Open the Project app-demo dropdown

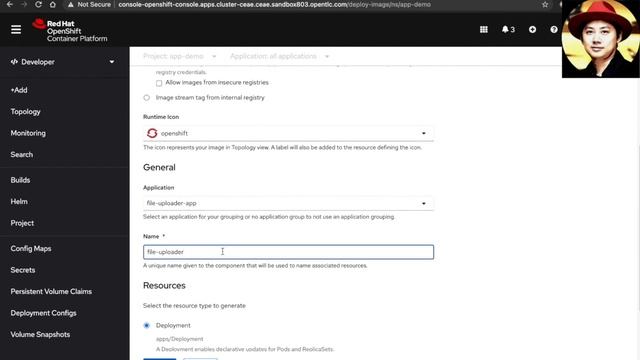(180, 56)
